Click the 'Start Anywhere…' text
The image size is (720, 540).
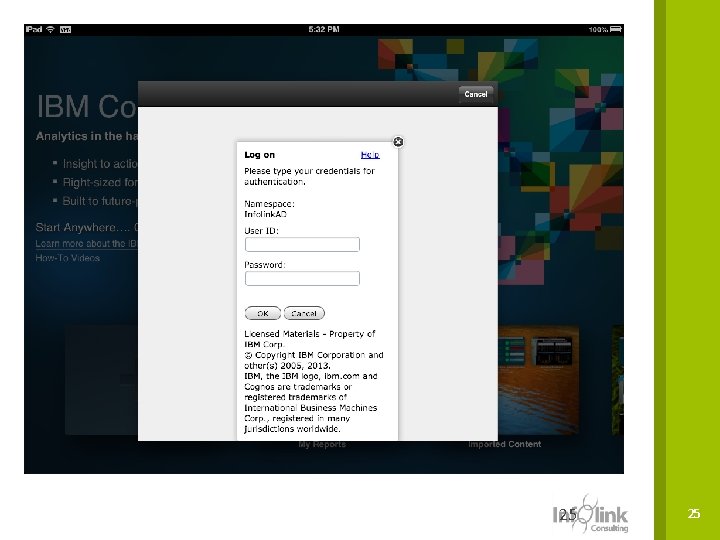pos(83,227)
